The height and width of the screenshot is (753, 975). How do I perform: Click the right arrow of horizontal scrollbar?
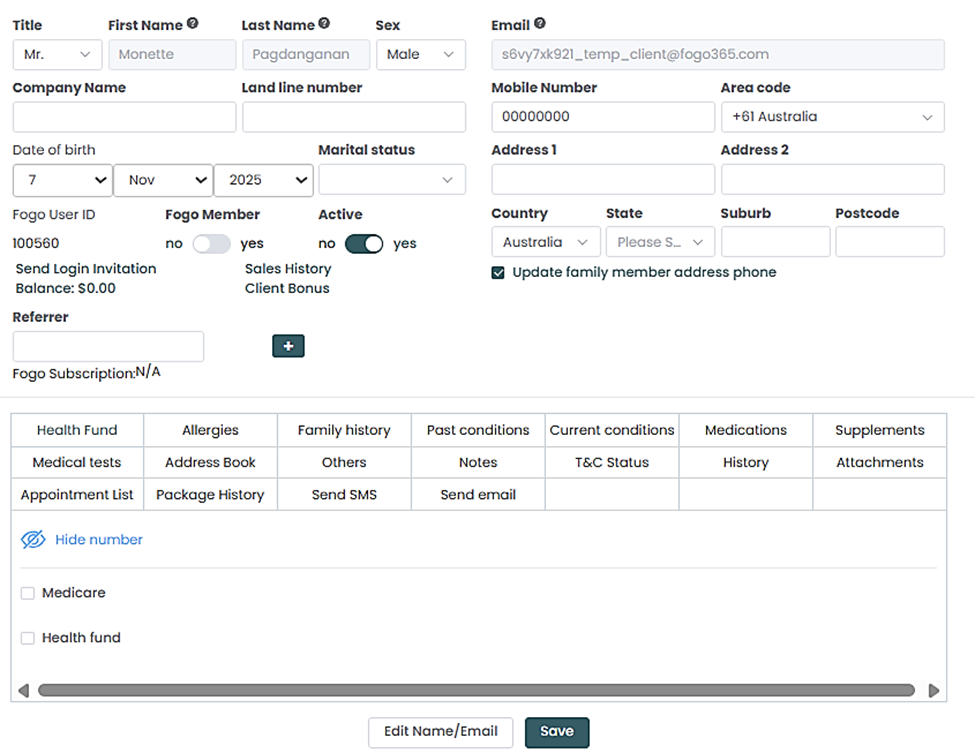point(934,690)
